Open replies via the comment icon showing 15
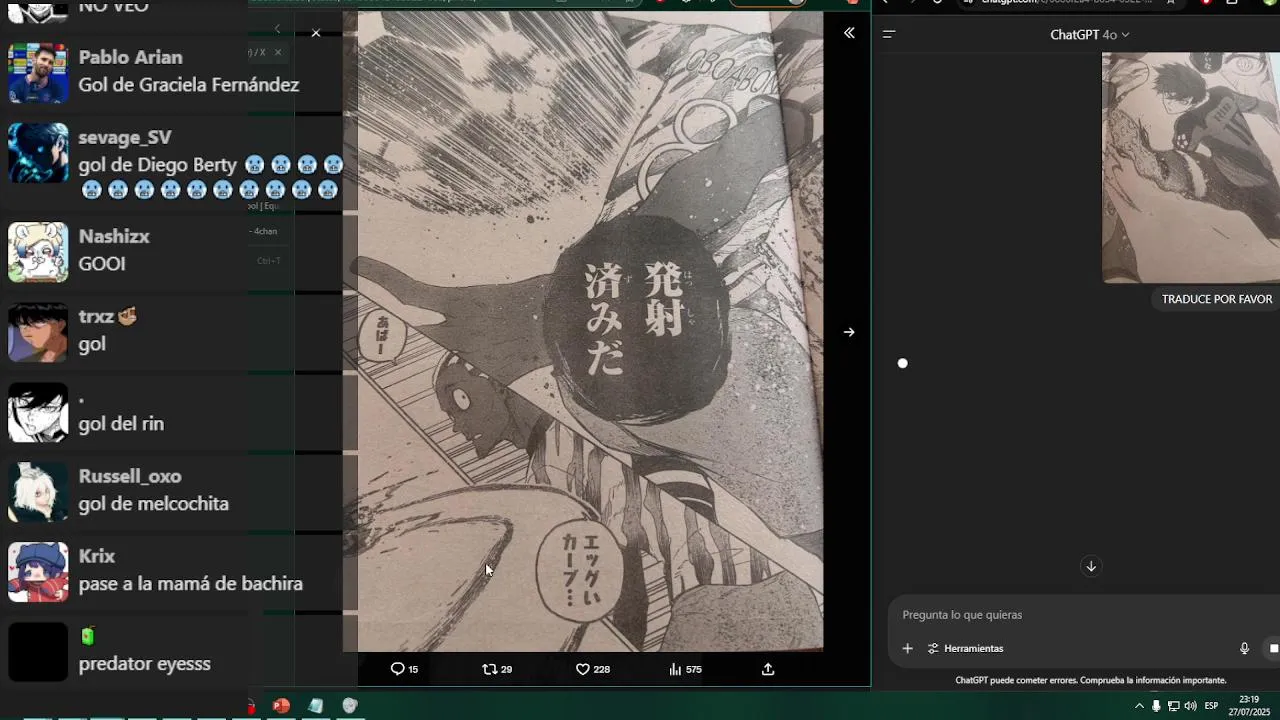Image resolution: width=1280 pixels, height=720 pixels. point(404,669)
